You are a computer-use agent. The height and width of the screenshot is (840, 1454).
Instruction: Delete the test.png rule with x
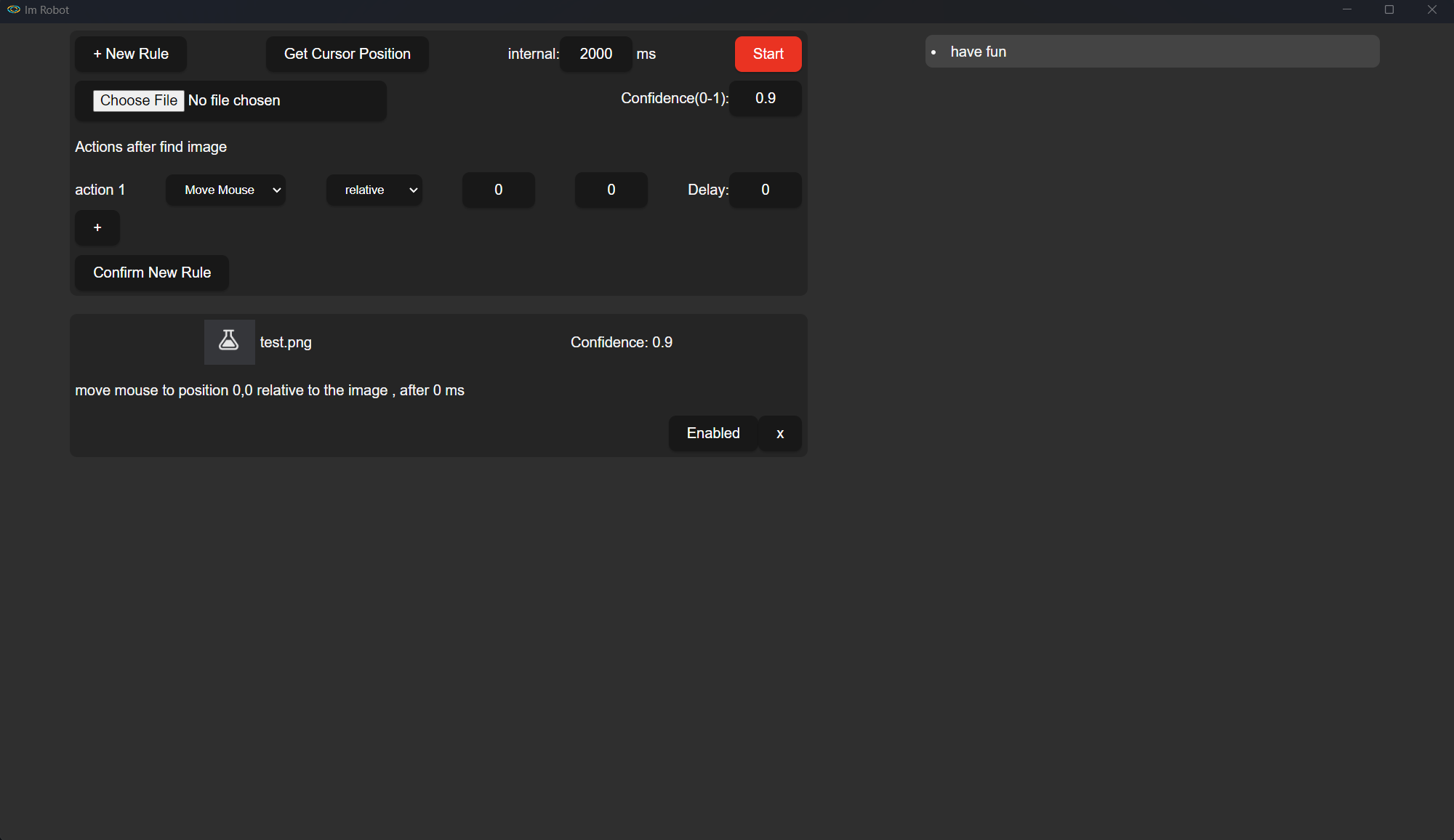point(780,433)
